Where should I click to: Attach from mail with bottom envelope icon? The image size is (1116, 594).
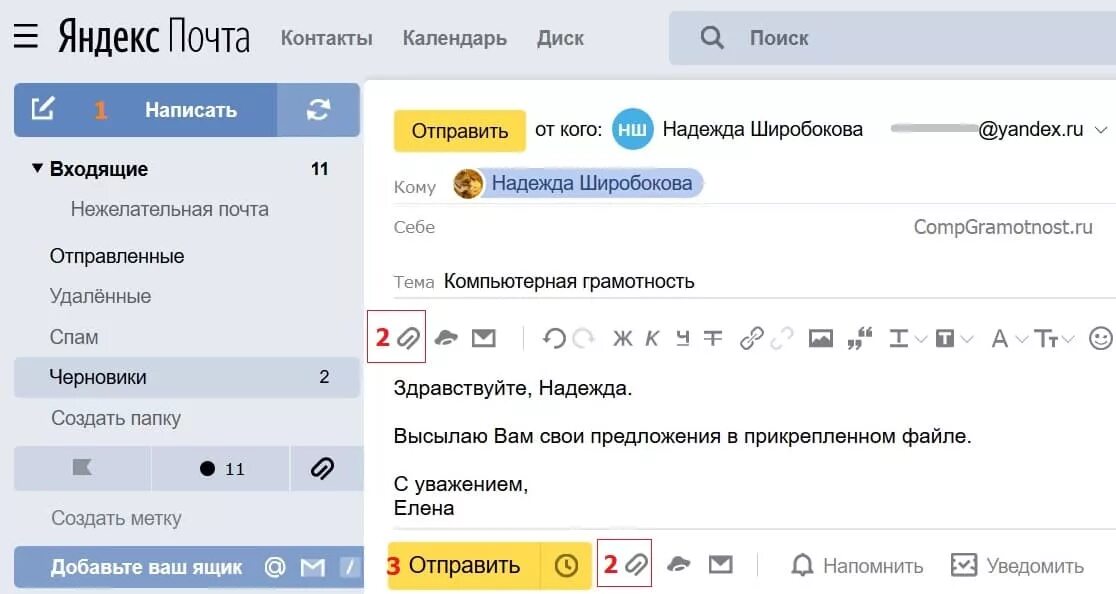coord(720,565)
